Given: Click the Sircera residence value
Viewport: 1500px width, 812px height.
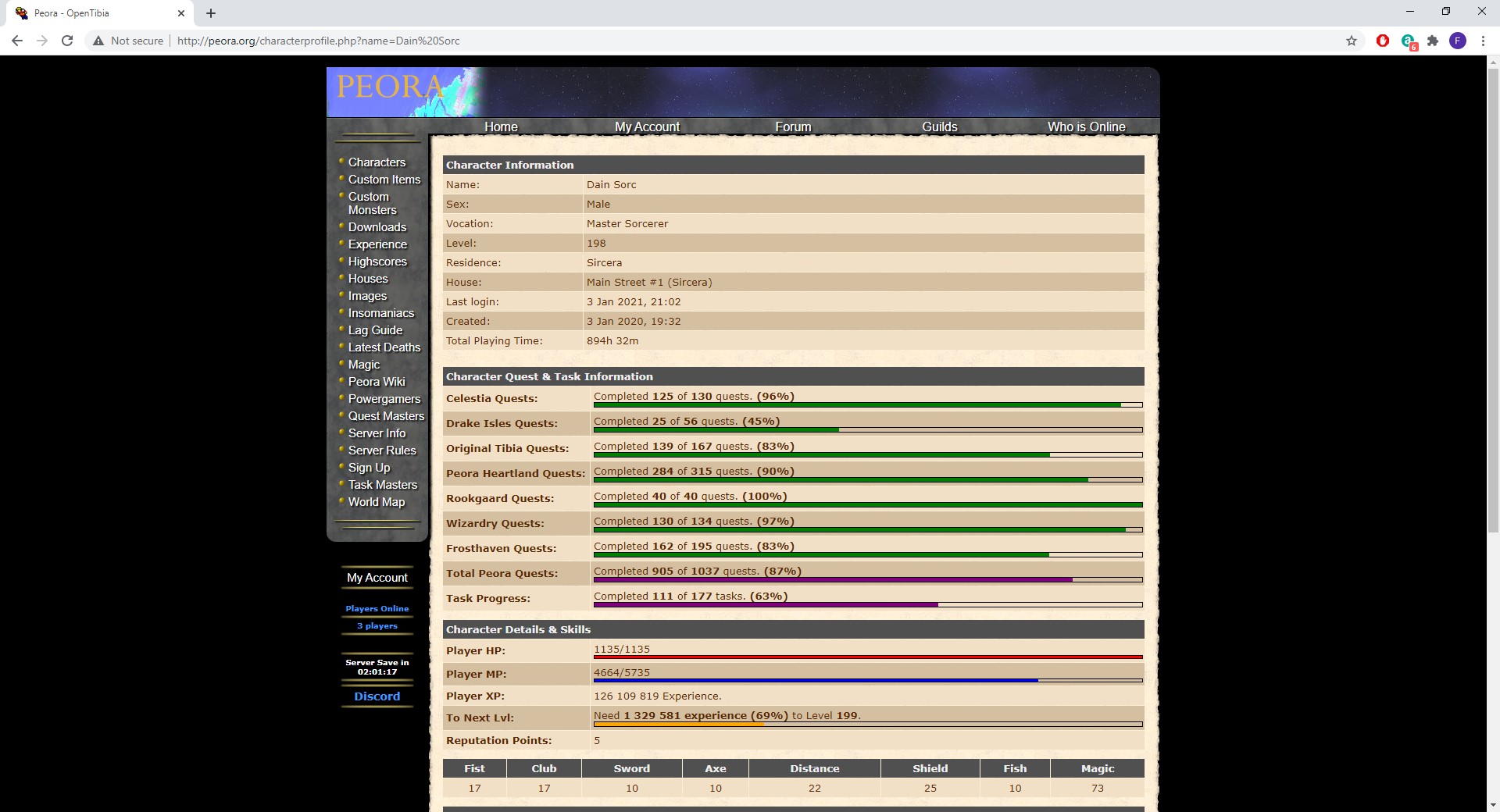Looking at the screenshot, I should (x=605, y=262).
